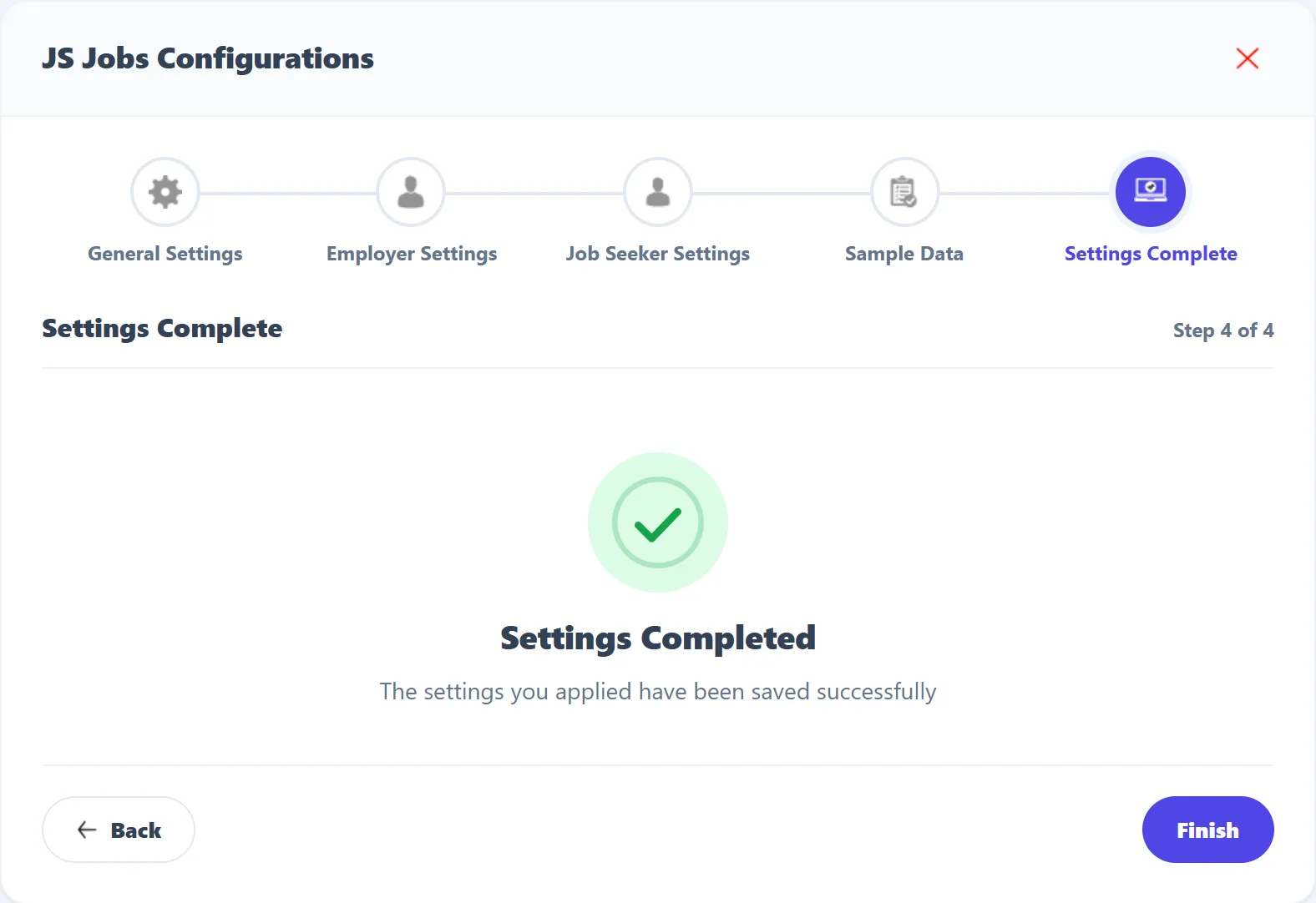The height and width of the screenshot is (903, 1316).
Task: Click the 'JS Jobs Configurations' title
Action: point(208,58)
